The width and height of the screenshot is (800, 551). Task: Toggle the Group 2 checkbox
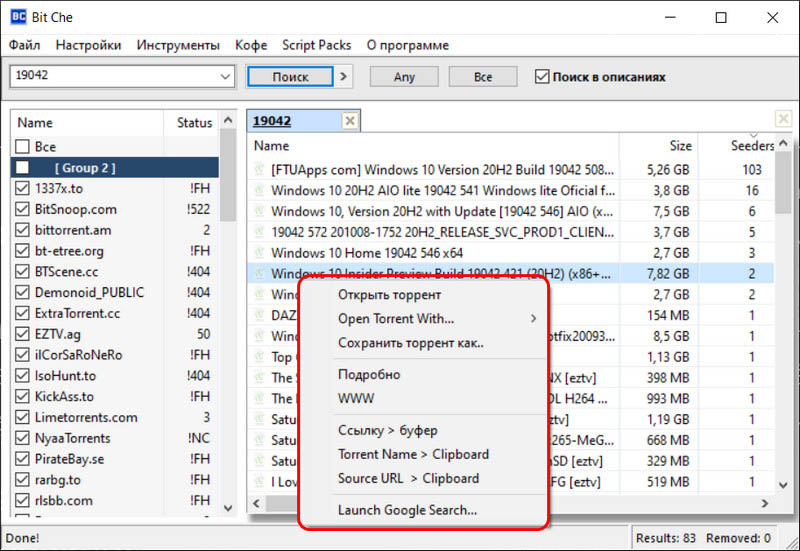(x=22, y=167)
